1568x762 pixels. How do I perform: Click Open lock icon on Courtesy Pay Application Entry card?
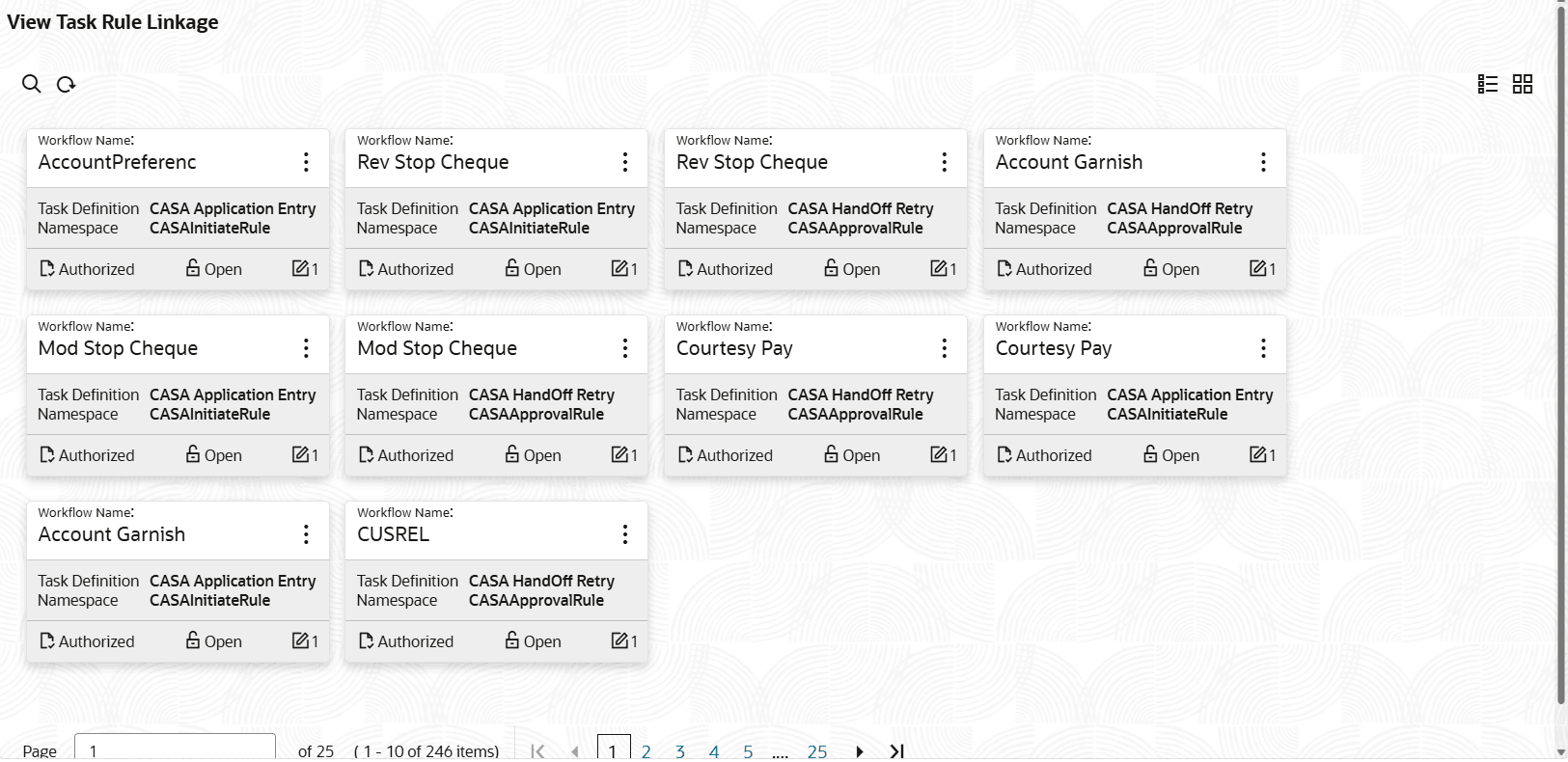pos(1150,453)
